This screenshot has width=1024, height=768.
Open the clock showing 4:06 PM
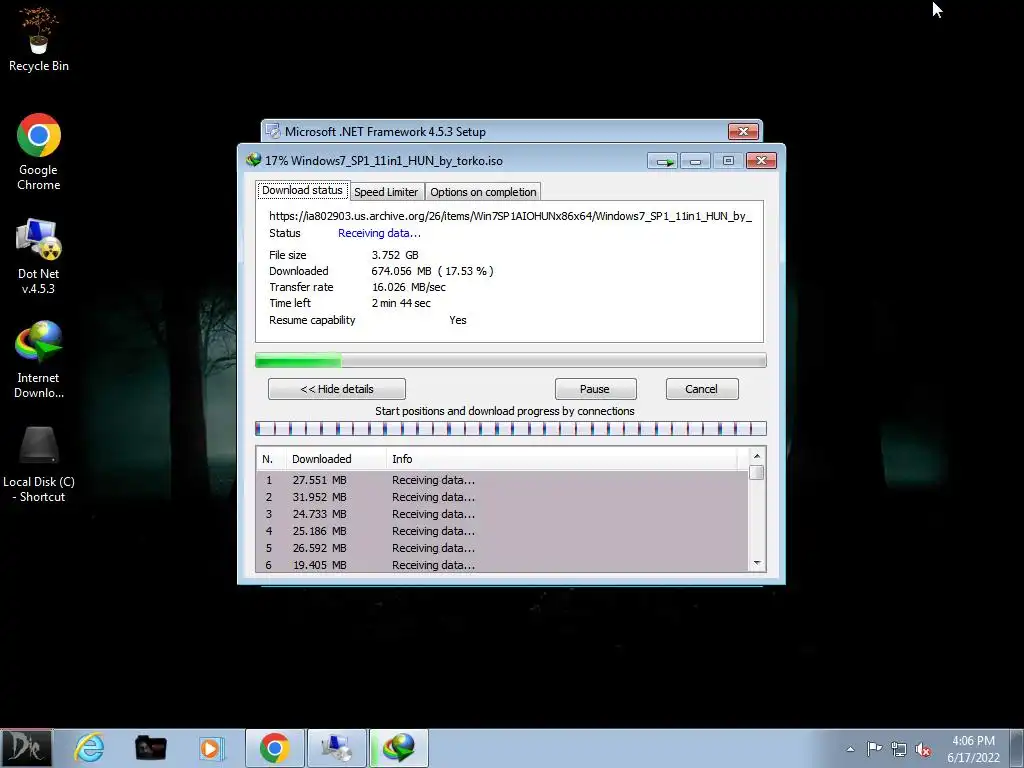tap(973, 749)
